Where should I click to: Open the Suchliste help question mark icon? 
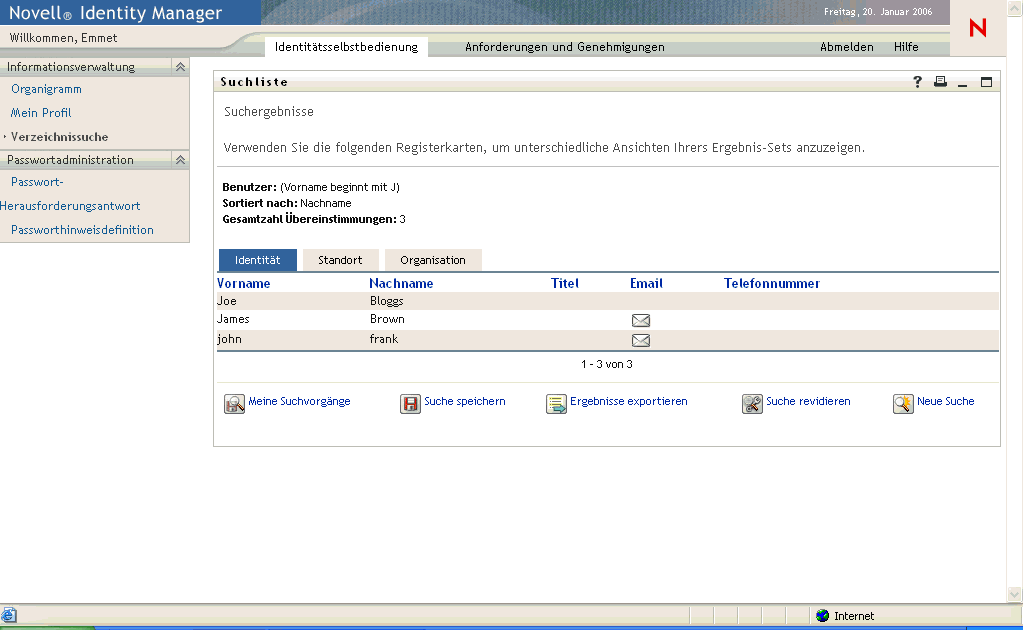point(917,82)
